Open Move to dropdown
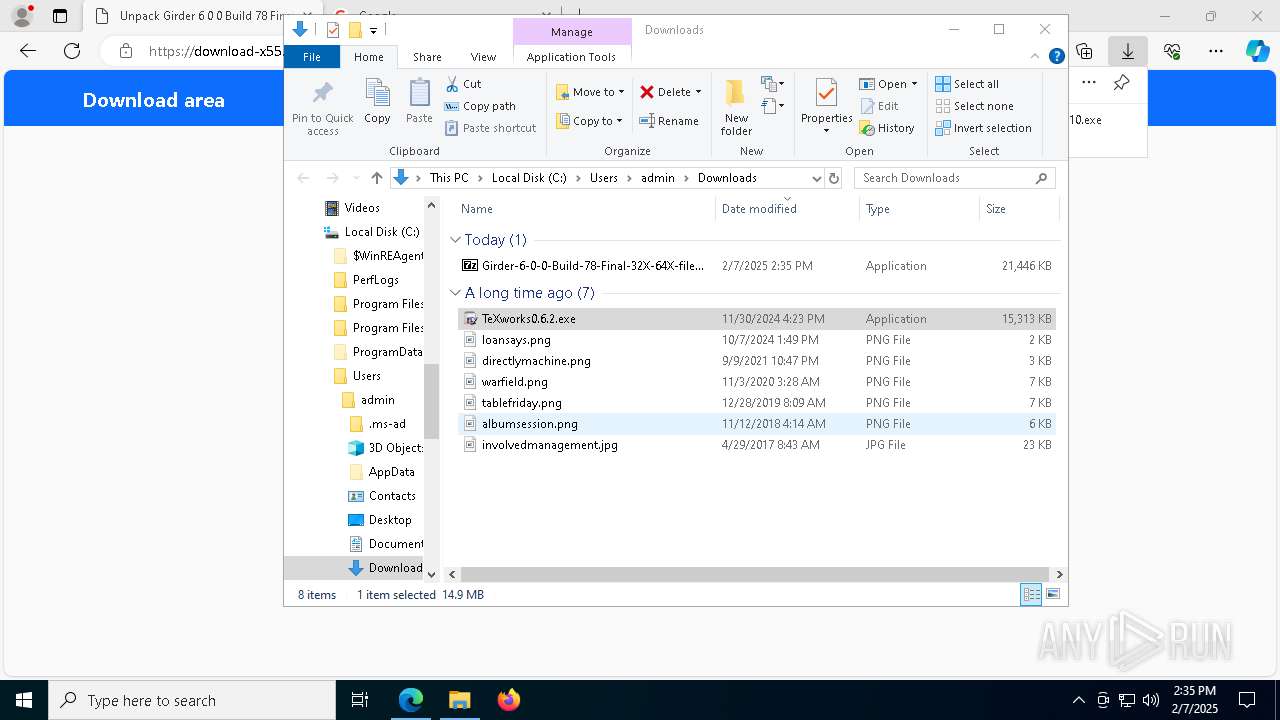This screenshot has height=720, width=1280. [x=590, y=92]
